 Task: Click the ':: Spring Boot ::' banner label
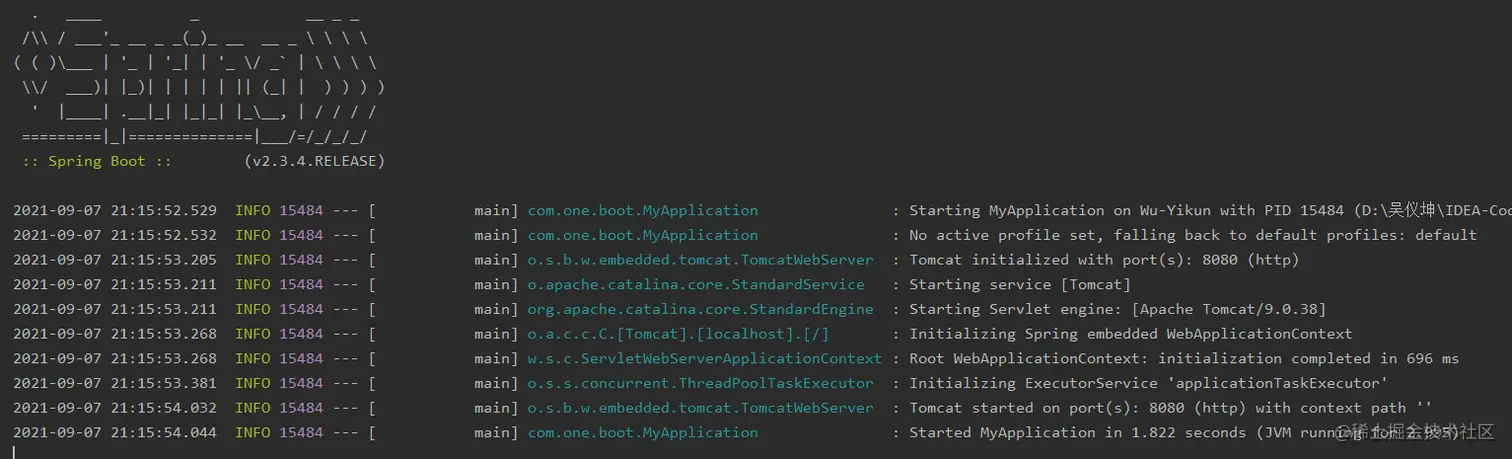tap(97, 161)
